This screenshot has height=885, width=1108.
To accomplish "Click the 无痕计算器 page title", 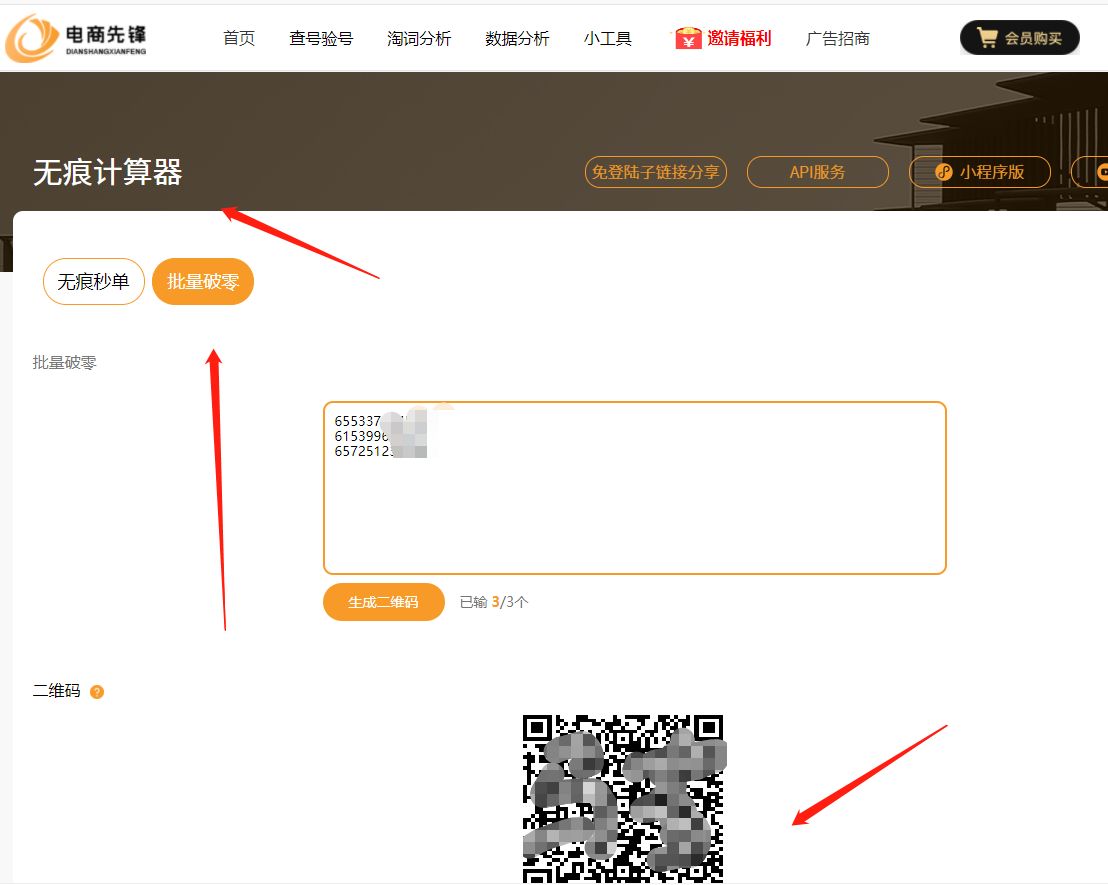I will tap(107, 172).
